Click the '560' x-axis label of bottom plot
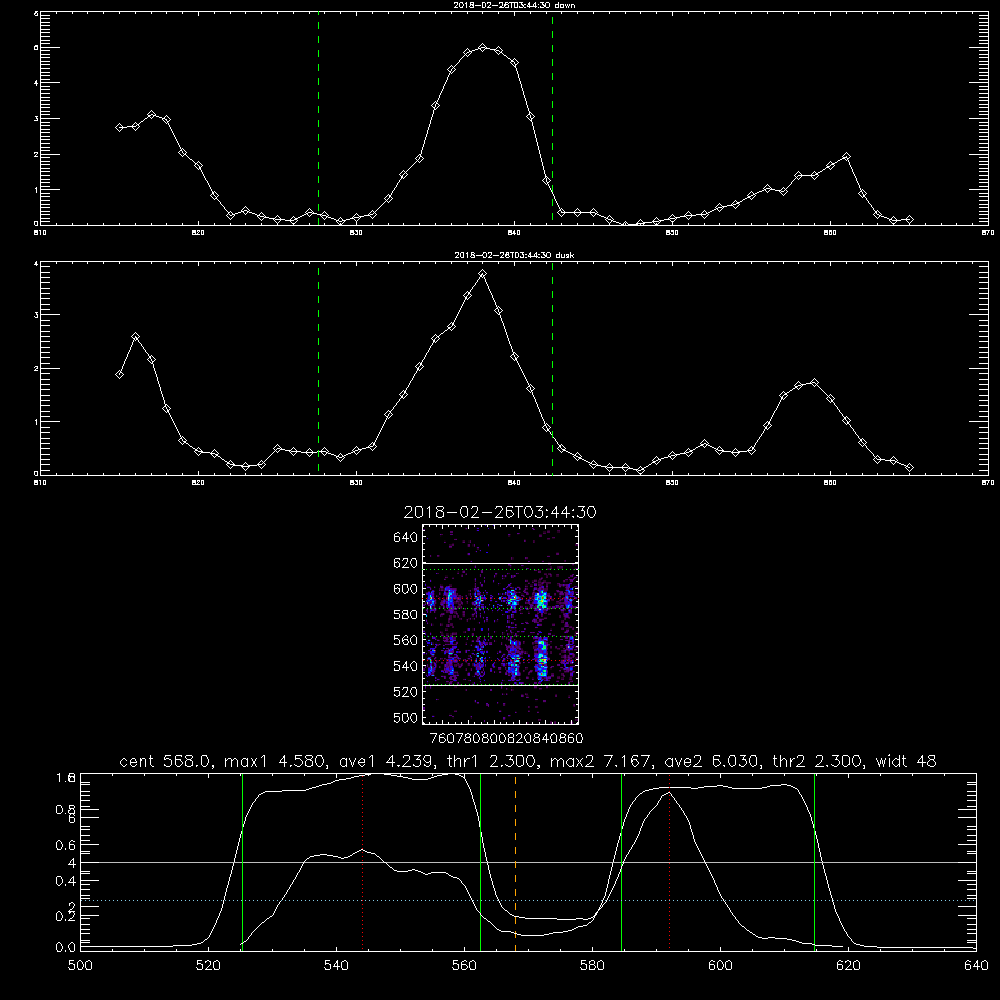This screenshot has height=1000, width=1000. pos(464,966)
